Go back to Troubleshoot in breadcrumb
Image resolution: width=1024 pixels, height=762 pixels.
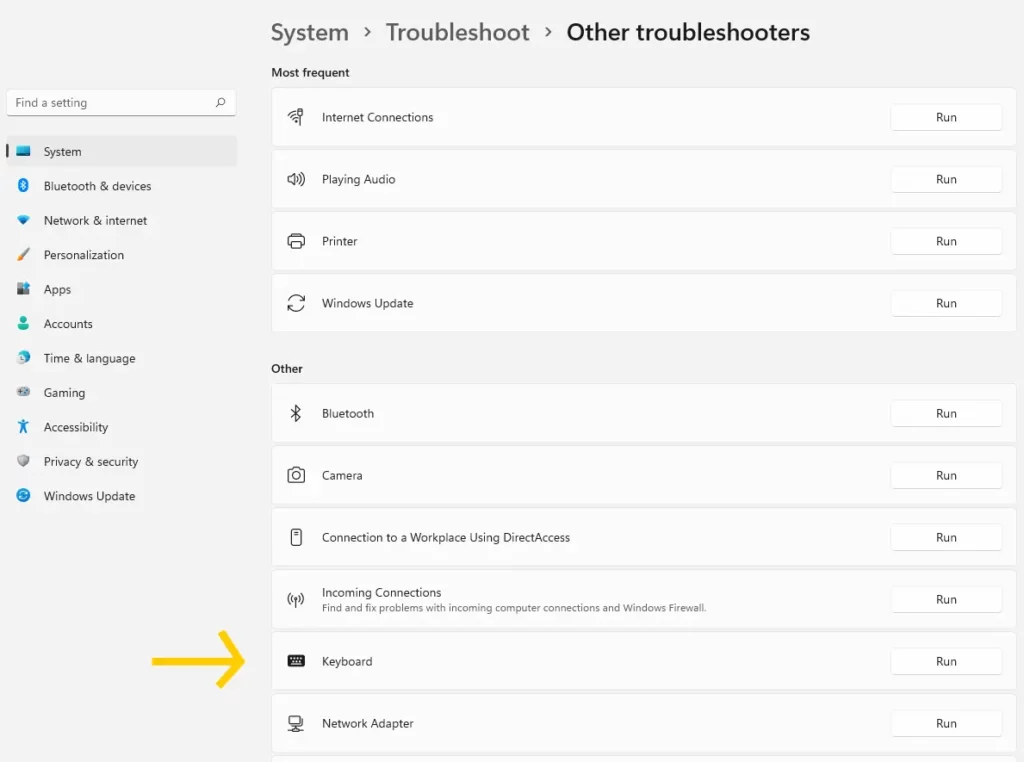(457, 33)
